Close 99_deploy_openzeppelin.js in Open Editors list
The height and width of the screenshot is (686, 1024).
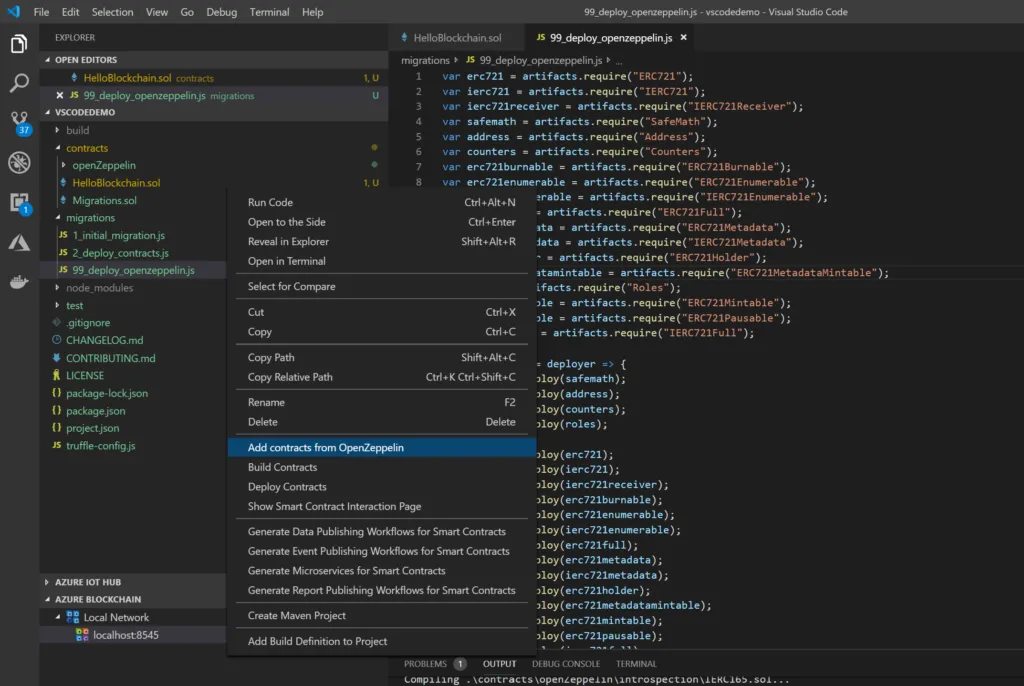coord(59,95)
